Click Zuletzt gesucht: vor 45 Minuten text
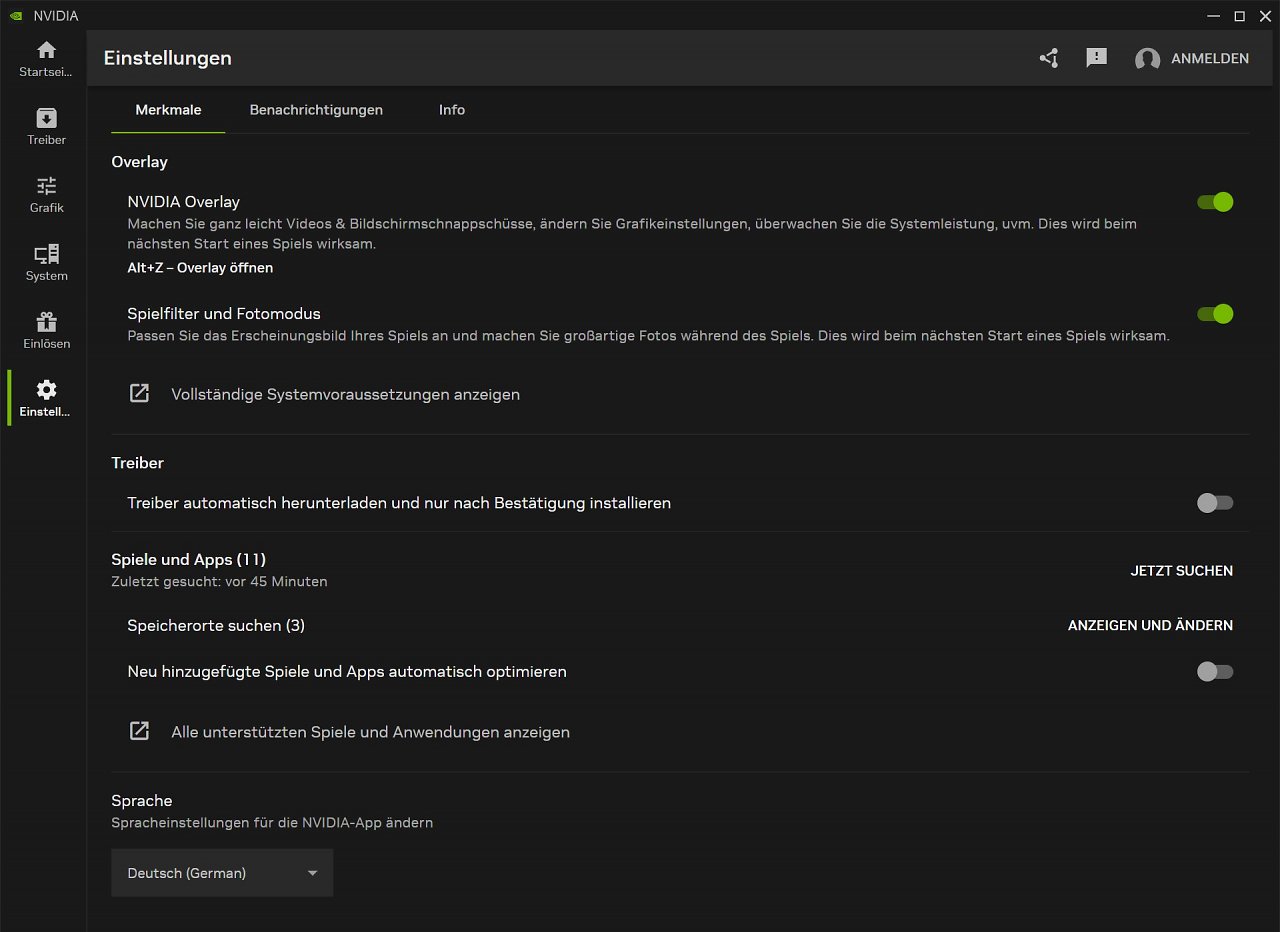This screenshot has width=1280, height=932. click(219, 581)
